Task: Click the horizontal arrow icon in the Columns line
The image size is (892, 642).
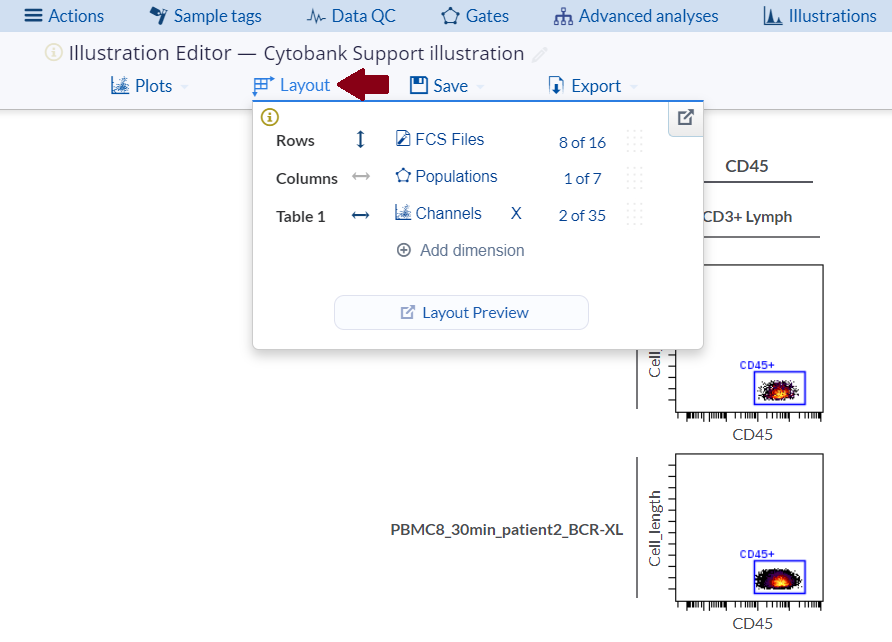Action: (x=361, y=177)
